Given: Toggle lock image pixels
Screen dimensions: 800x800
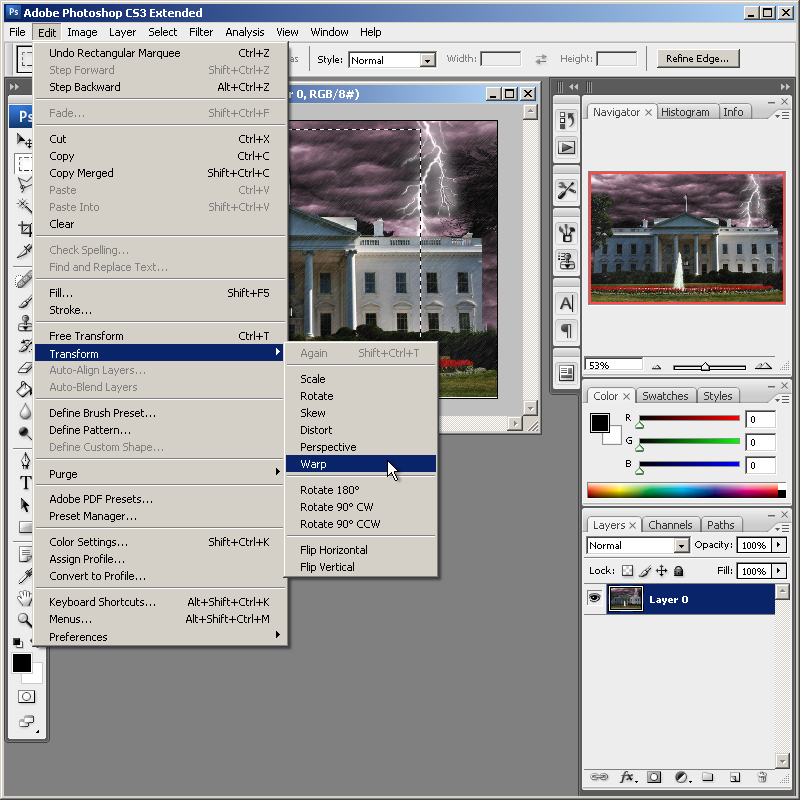Looking at the screenshot, I should (645, 571).
